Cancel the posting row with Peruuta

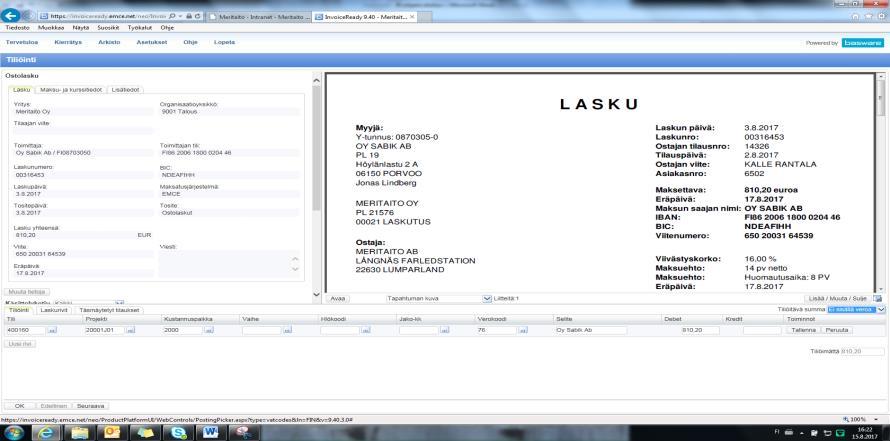[836, 330]
